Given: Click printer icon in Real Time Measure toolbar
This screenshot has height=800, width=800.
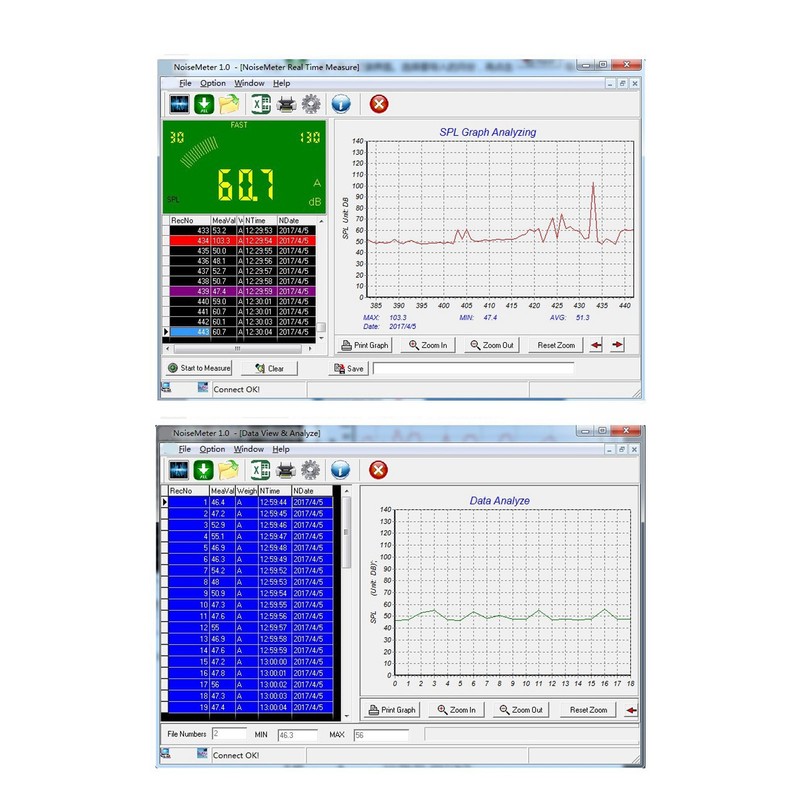Looking at the screenshot, I should 286,104.
